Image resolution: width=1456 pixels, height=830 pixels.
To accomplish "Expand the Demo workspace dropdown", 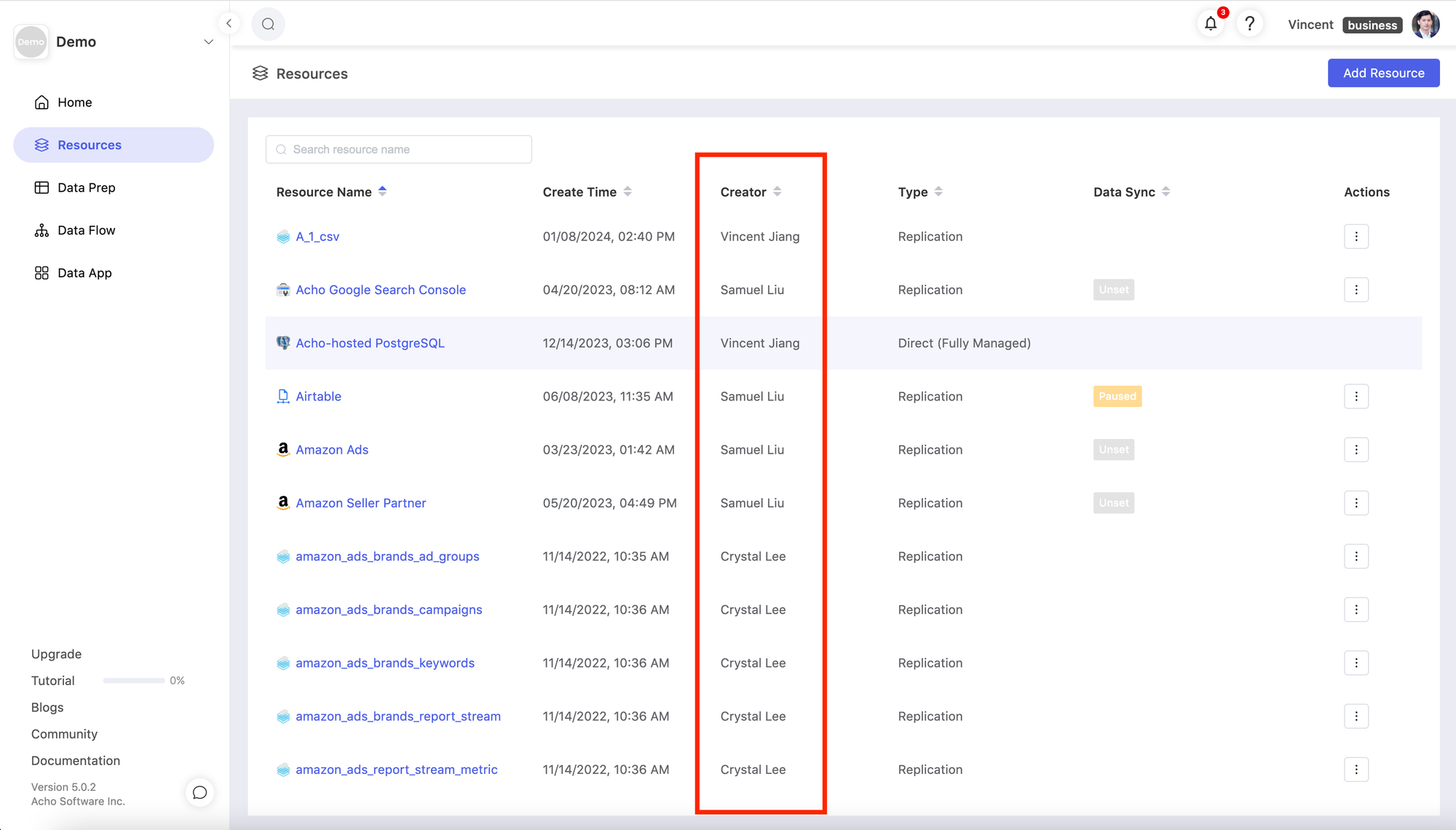I will coord(208,42).
